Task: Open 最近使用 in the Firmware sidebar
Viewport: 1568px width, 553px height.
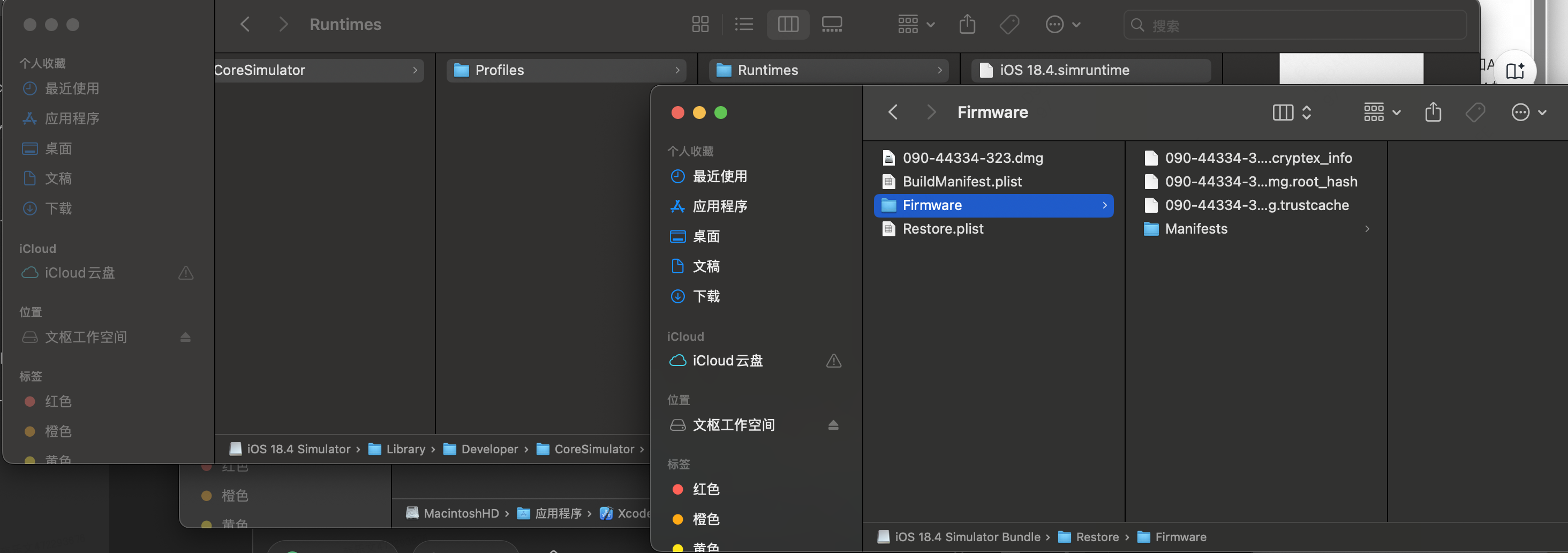Action: click(x=720, y=177)
